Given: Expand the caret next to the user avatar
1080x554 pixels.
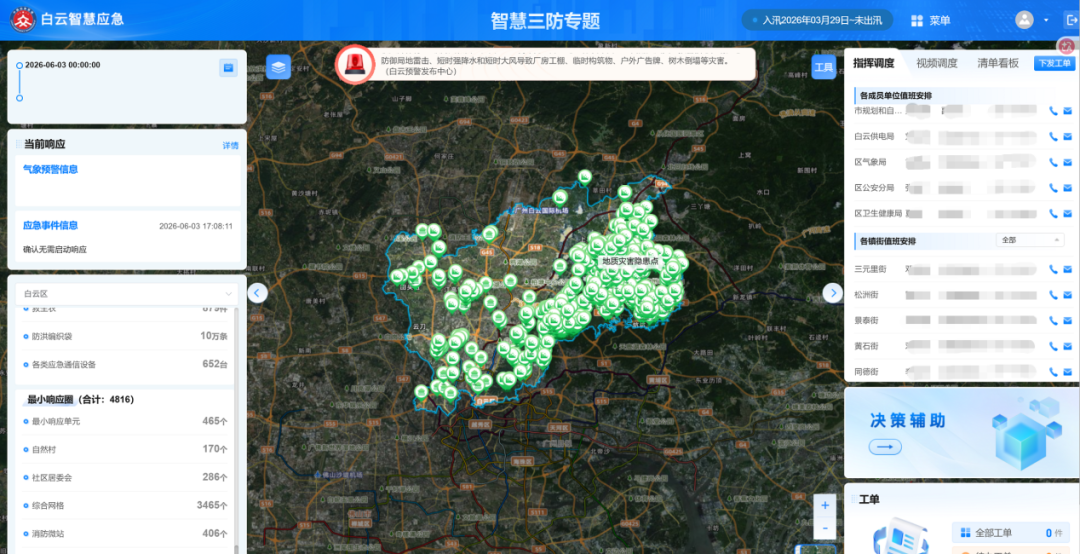Looking at the screenshot, I should 1046,20.
